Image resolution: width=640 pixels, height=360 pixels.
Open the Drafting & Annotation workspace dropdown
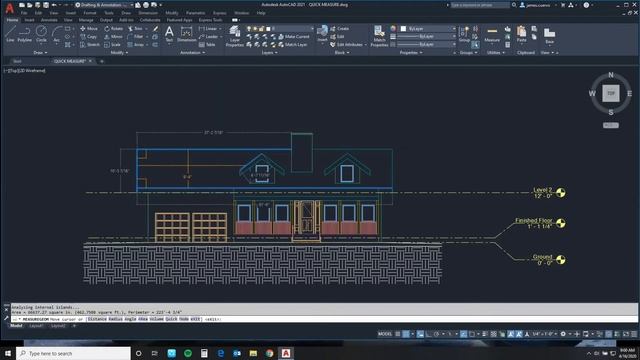[104, 5]
